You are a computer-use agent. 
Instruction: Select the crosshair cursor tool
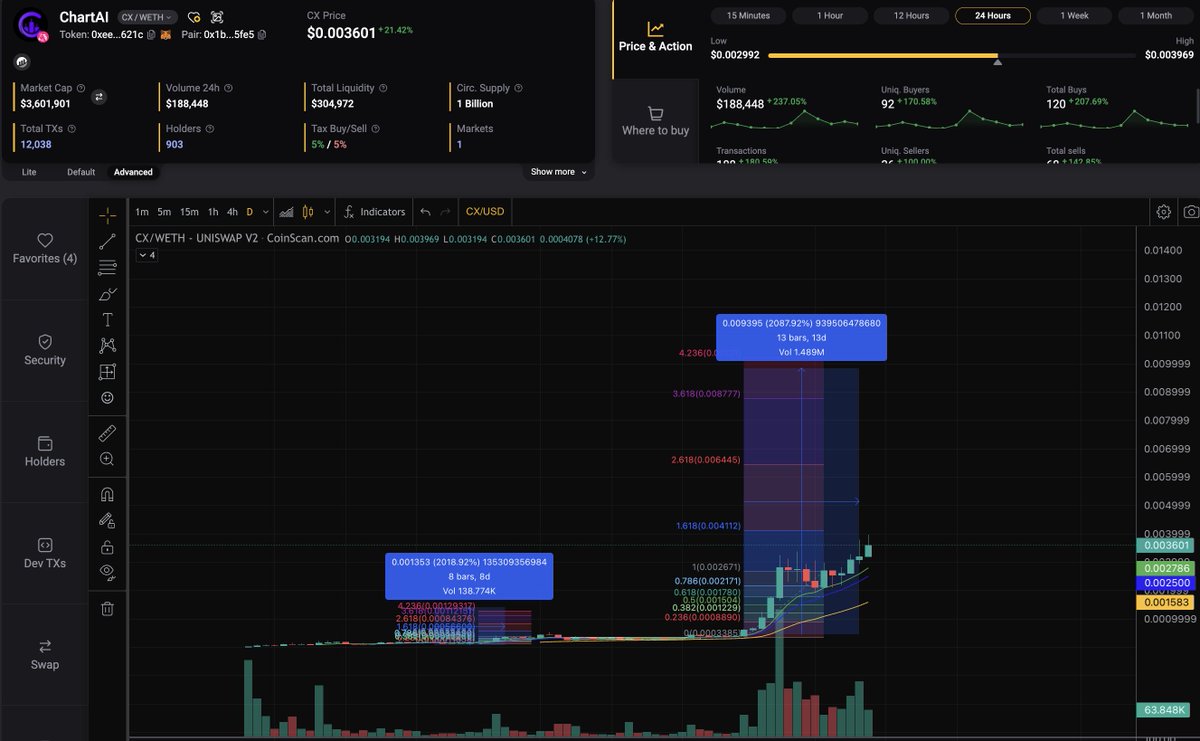tap(108, 213)
